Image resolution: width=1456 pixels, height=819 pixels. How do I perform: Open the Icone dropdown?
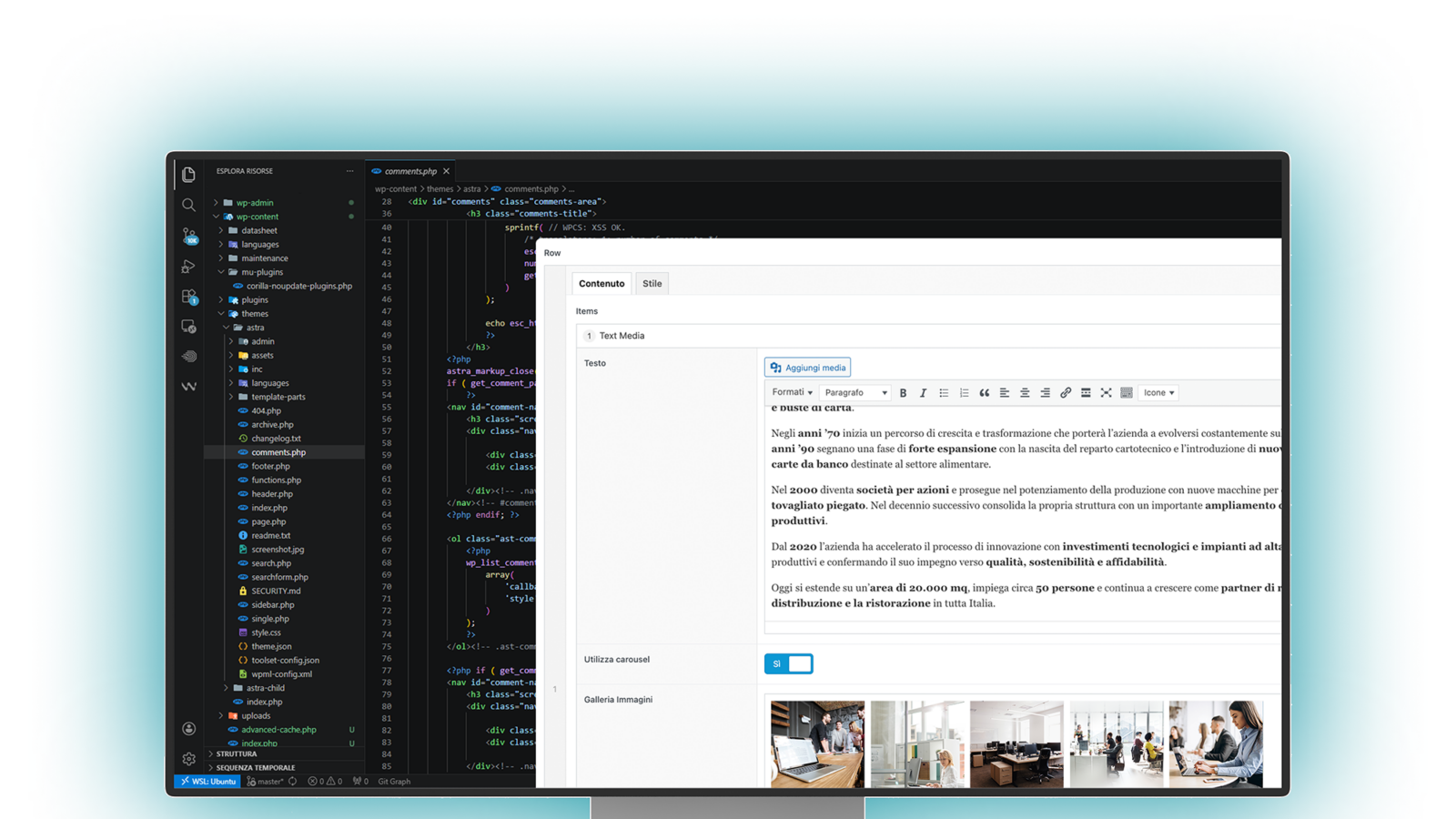point(1158,393)
